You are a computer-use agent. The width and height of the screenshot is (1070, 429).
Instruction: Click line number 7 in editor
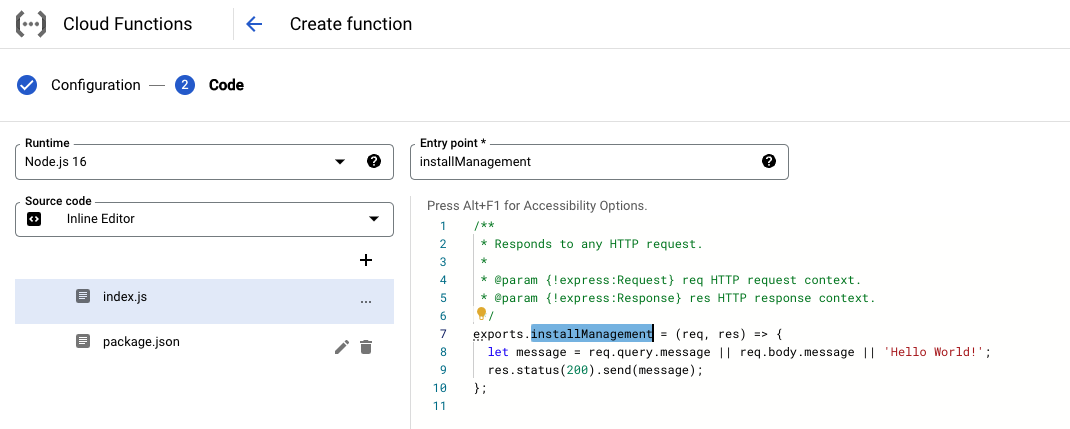coord(443,334)
